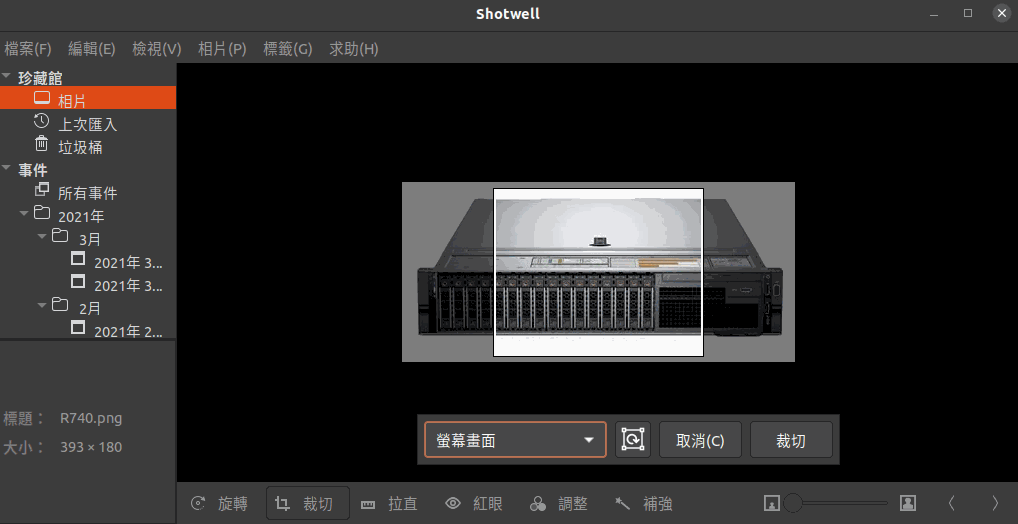Collapse the 事件 events section
Viewport: 1018px width, 524px height.
click(6, 168)
